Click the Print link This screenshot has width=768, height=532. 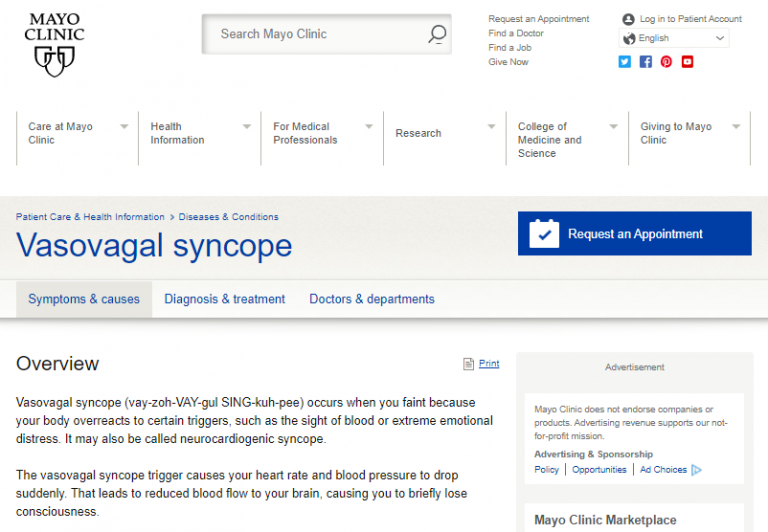[x=489, y=363]
